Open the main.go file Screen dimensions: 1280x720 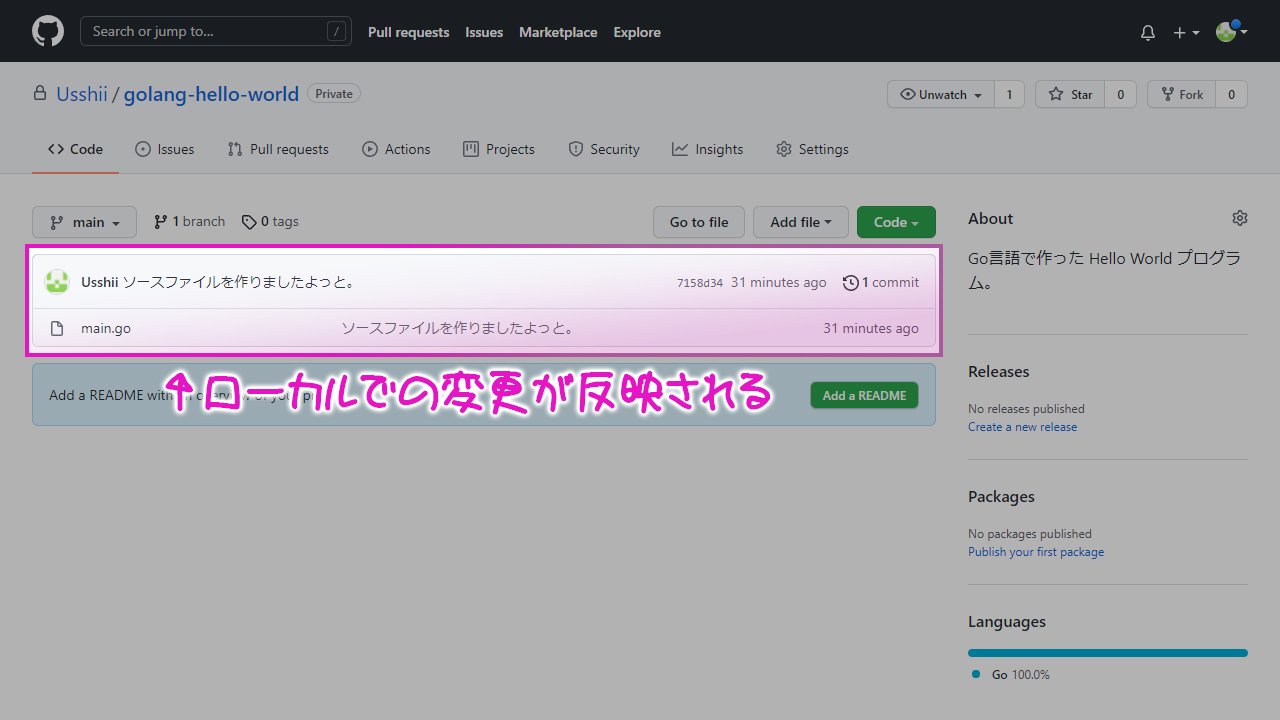106,328
